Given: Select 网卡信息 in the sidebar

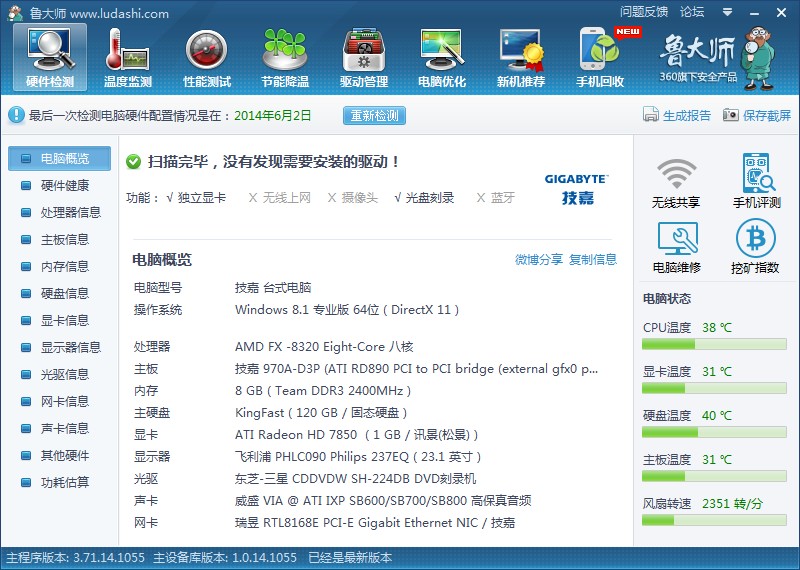Looking at the screenshot, I should pos(59,402).
